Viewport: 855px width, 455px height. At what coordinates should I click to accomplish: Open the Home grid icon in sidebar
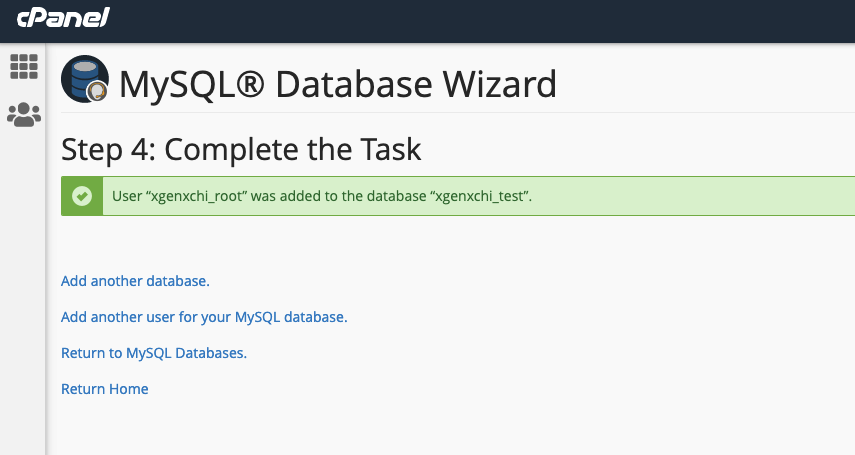(24, 67)
